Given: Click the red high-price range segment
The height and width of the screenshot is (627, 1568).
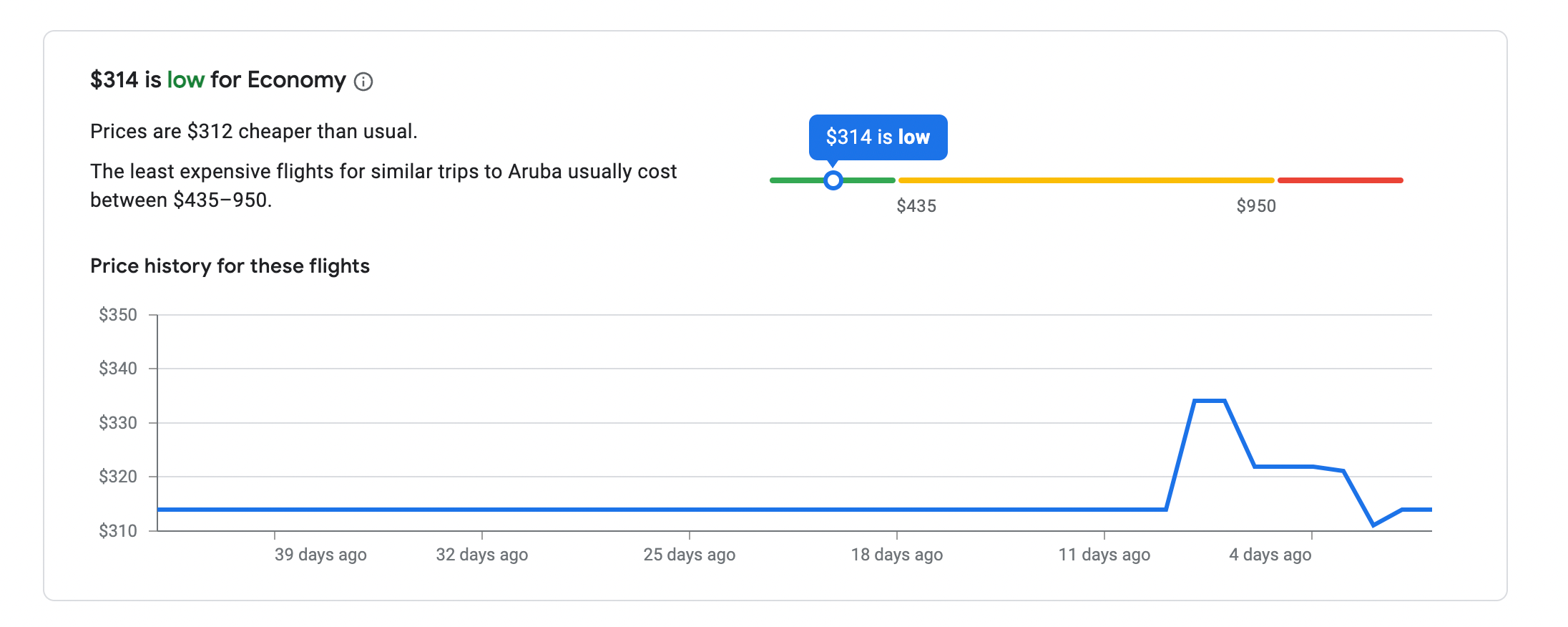Looking at the screenshot, I should pyautogui.click(x=1340, y=180).
